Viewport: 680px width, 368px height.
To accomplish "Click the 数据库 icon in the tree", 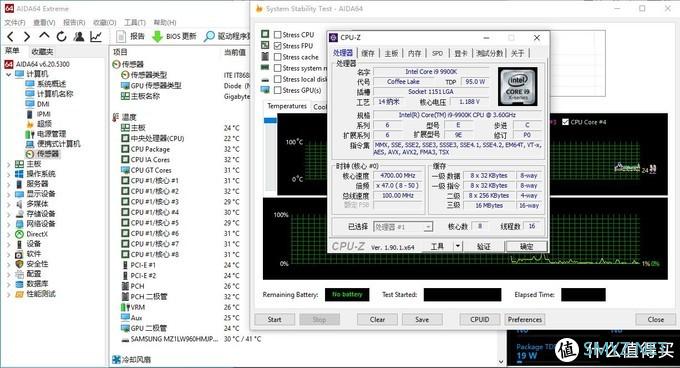I will point(19,284).
